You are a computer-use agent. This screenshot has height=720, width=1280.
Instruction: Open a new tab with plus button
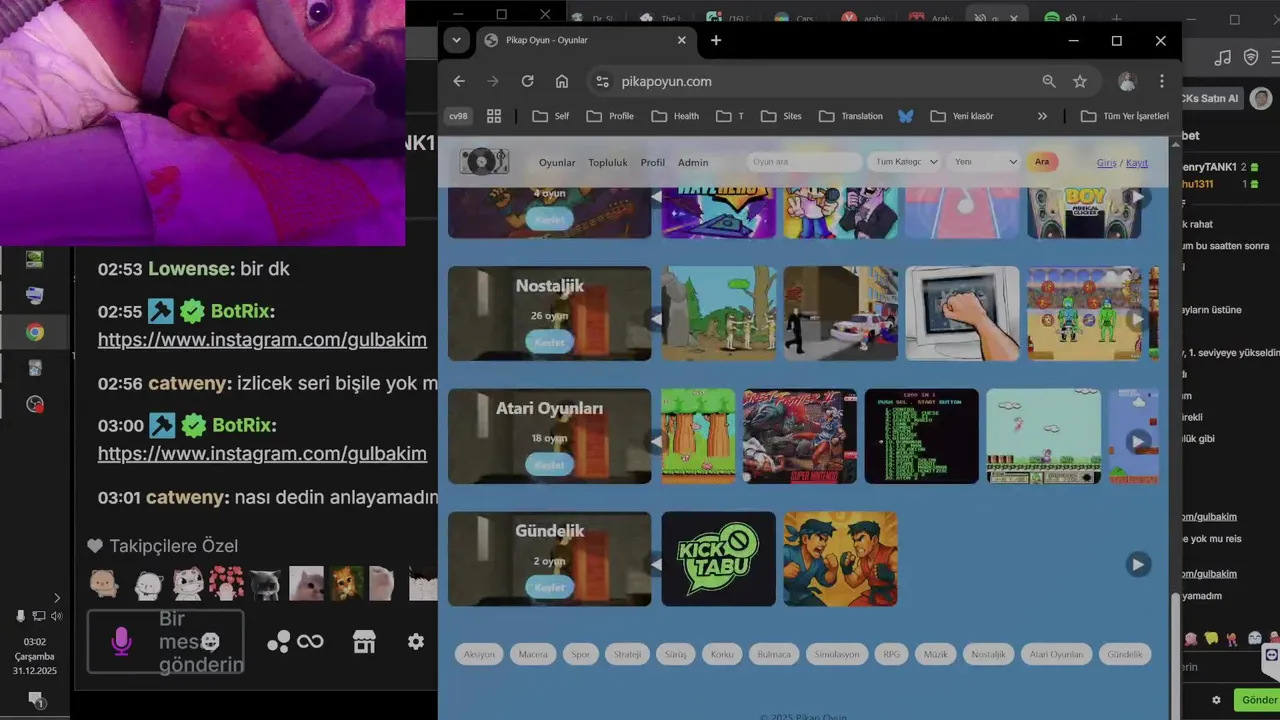[x=716, y=40]
